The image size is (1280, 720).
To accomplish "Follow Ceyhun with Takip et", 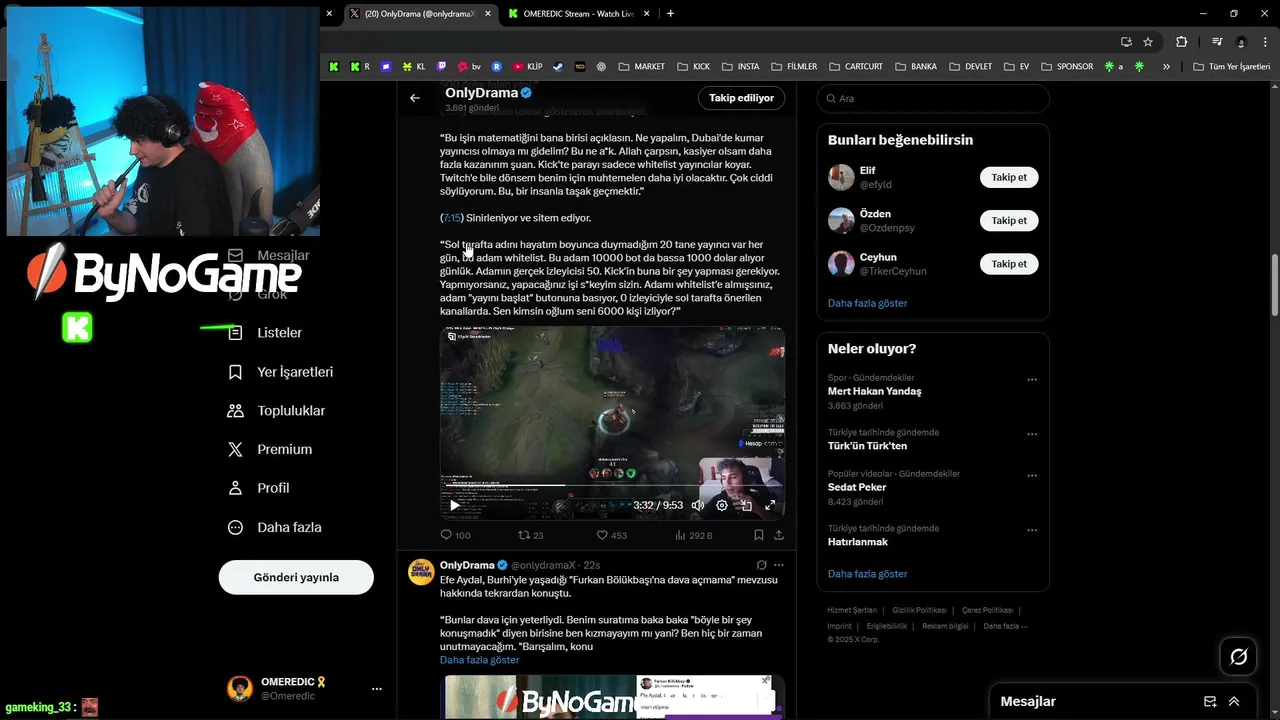I will (x=1009, y=264).
